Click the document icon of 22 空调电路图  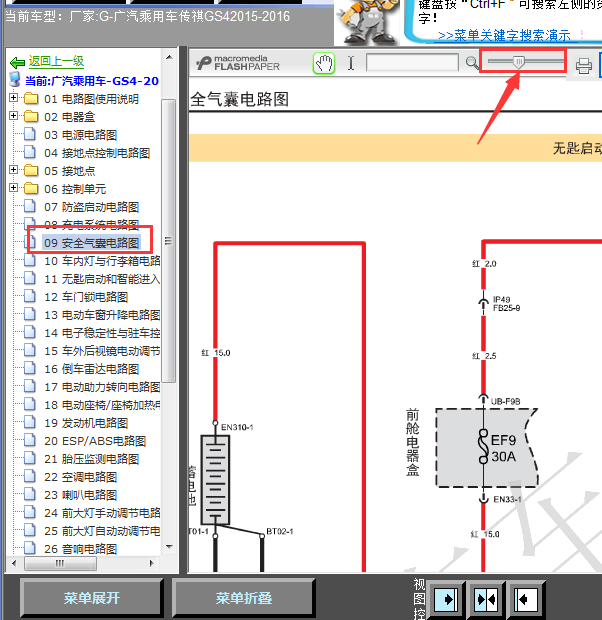(30, 476)
